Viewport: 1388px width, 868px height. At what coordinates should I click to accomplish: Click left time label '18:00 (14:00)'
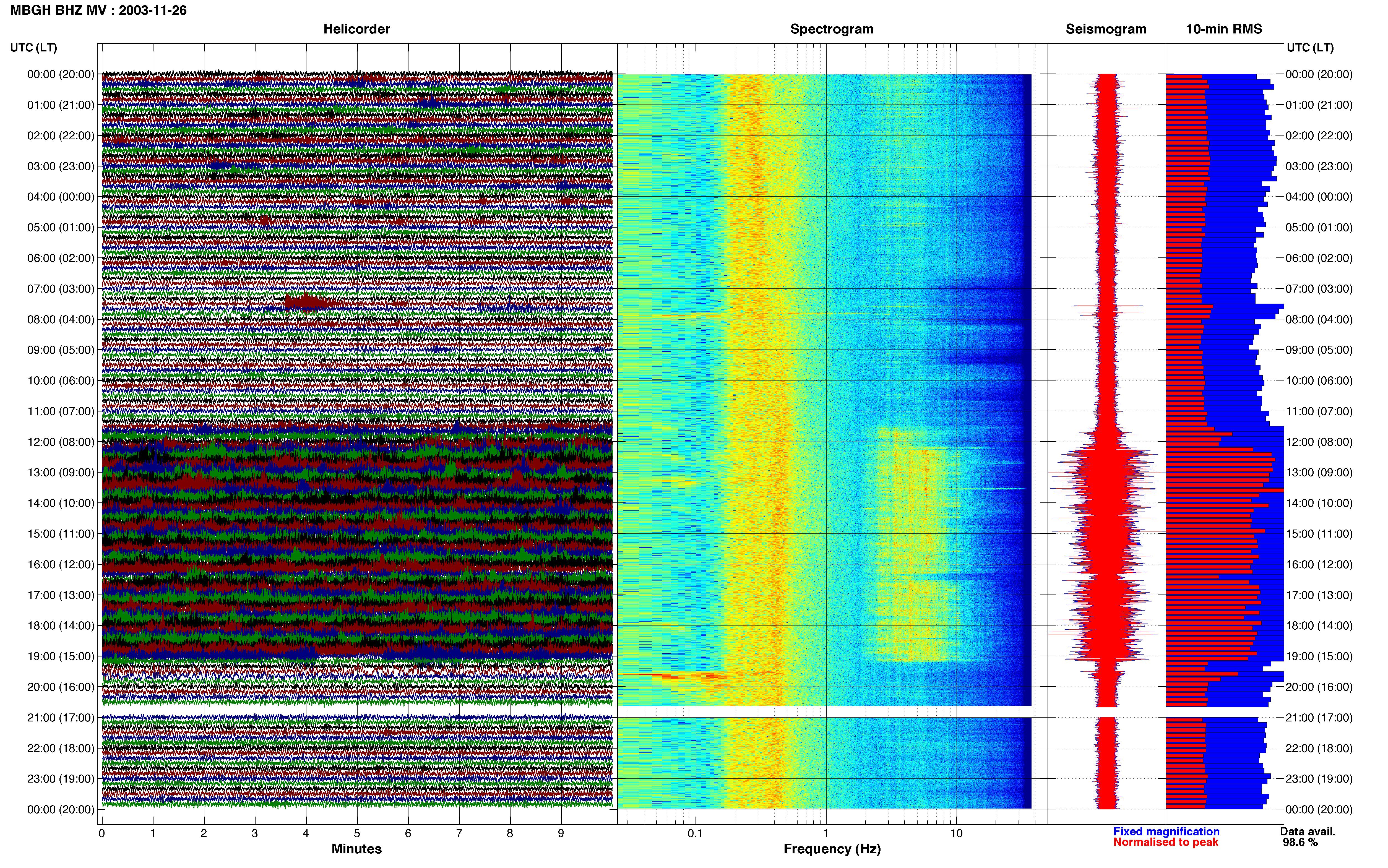tap(61, 626)
